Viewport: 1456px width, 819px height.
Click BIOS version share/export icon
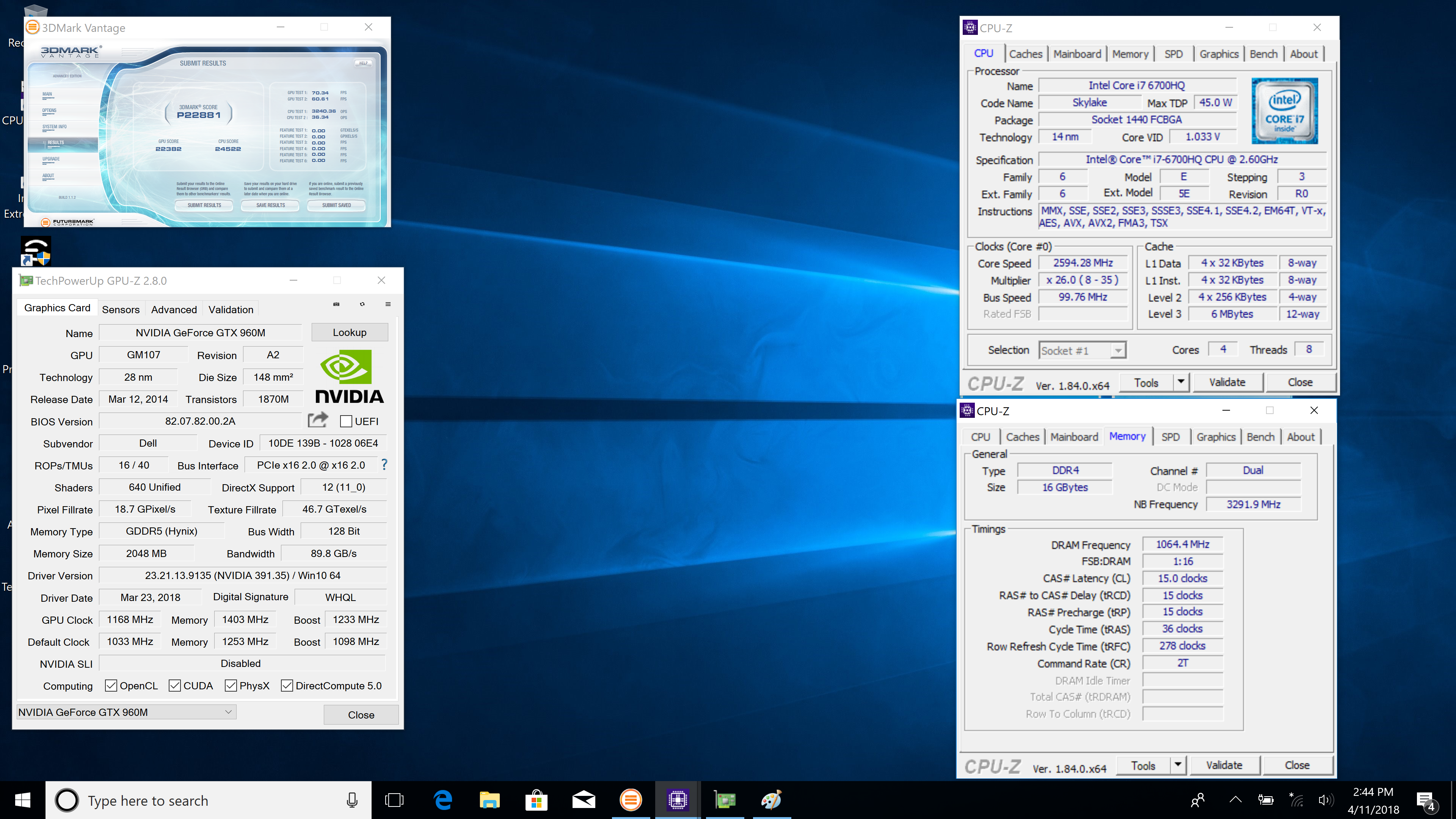pos(318,420)
